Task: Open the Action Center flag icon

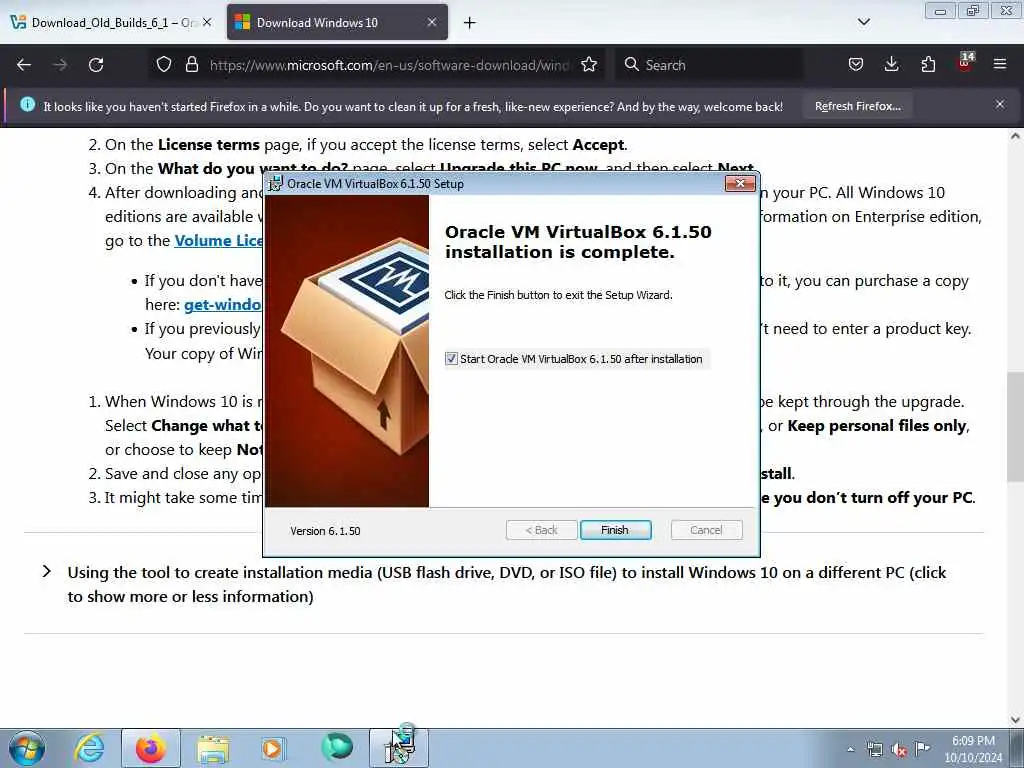Action: tap(922, 749)
